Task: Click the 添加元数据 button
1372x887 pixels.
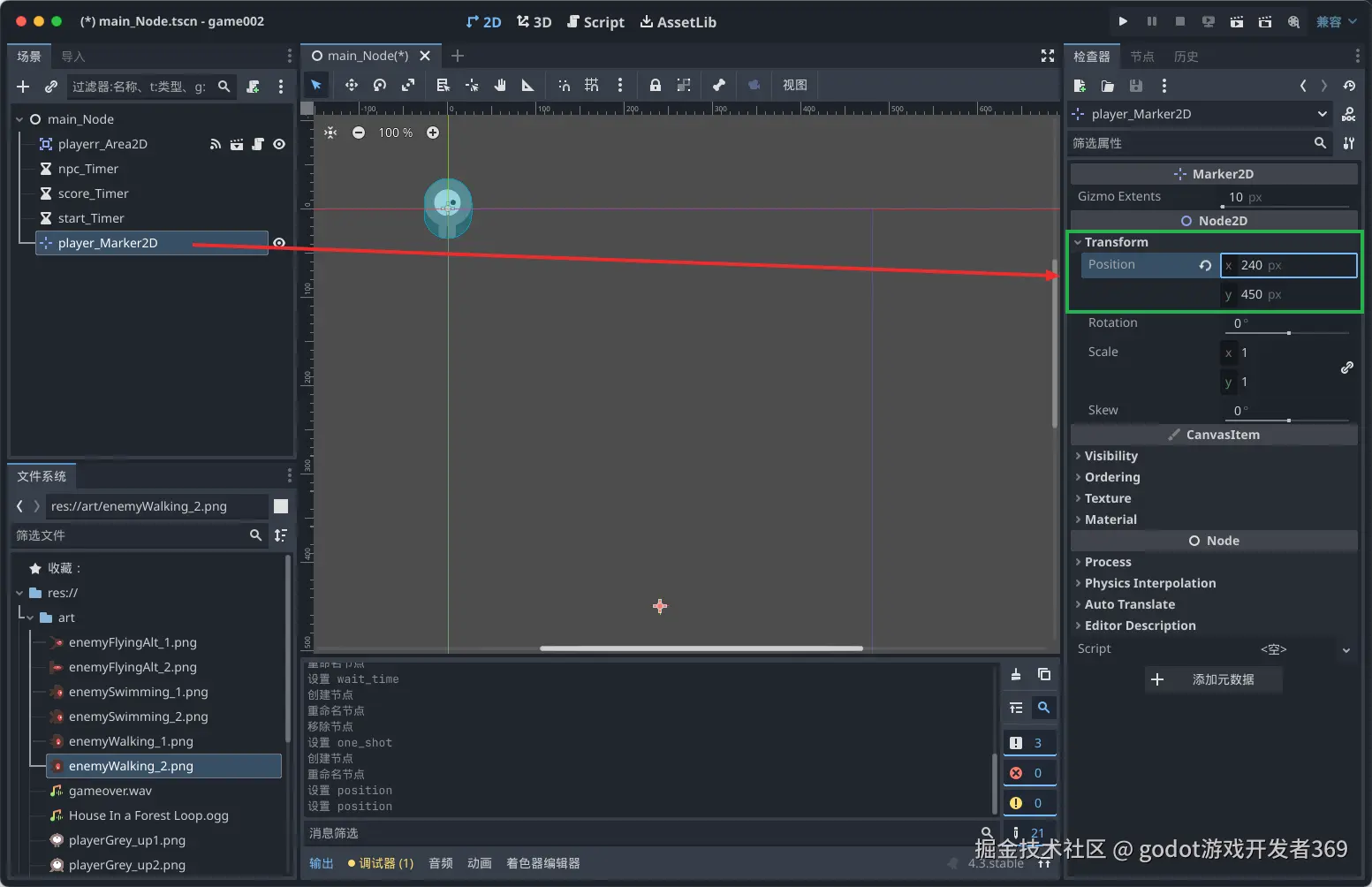Action: (x=1214, y=679)
